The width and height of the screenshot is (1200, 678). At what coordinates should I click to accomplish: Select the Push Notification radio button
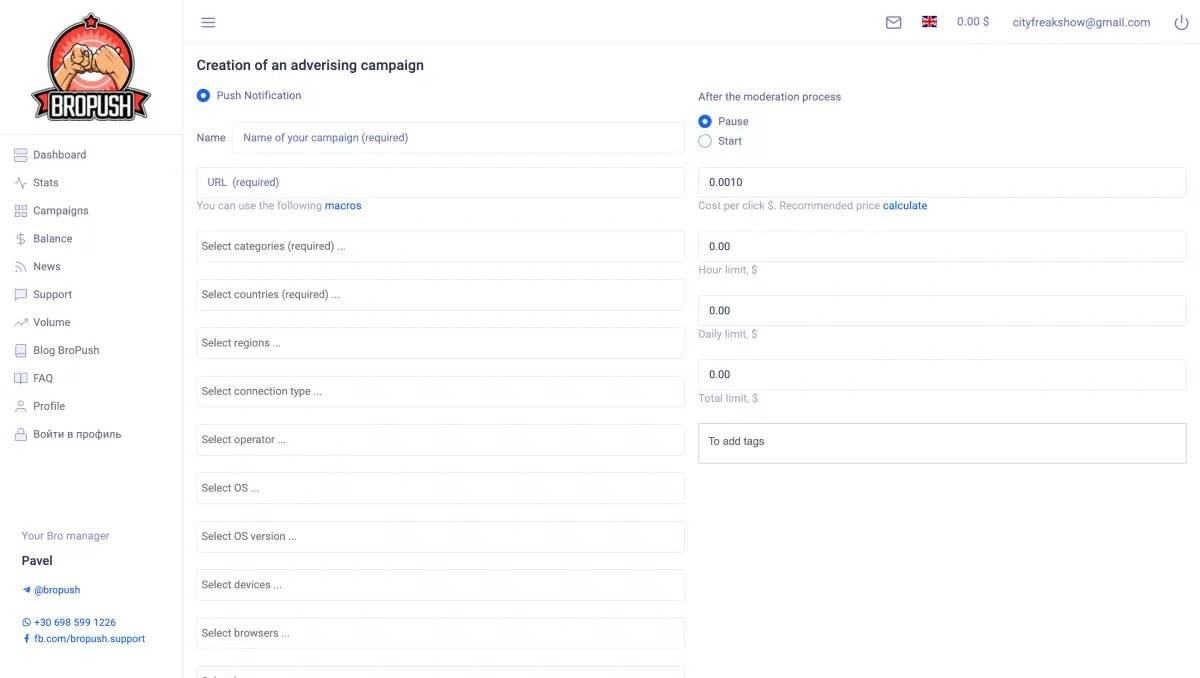click(x=203, y=96)
